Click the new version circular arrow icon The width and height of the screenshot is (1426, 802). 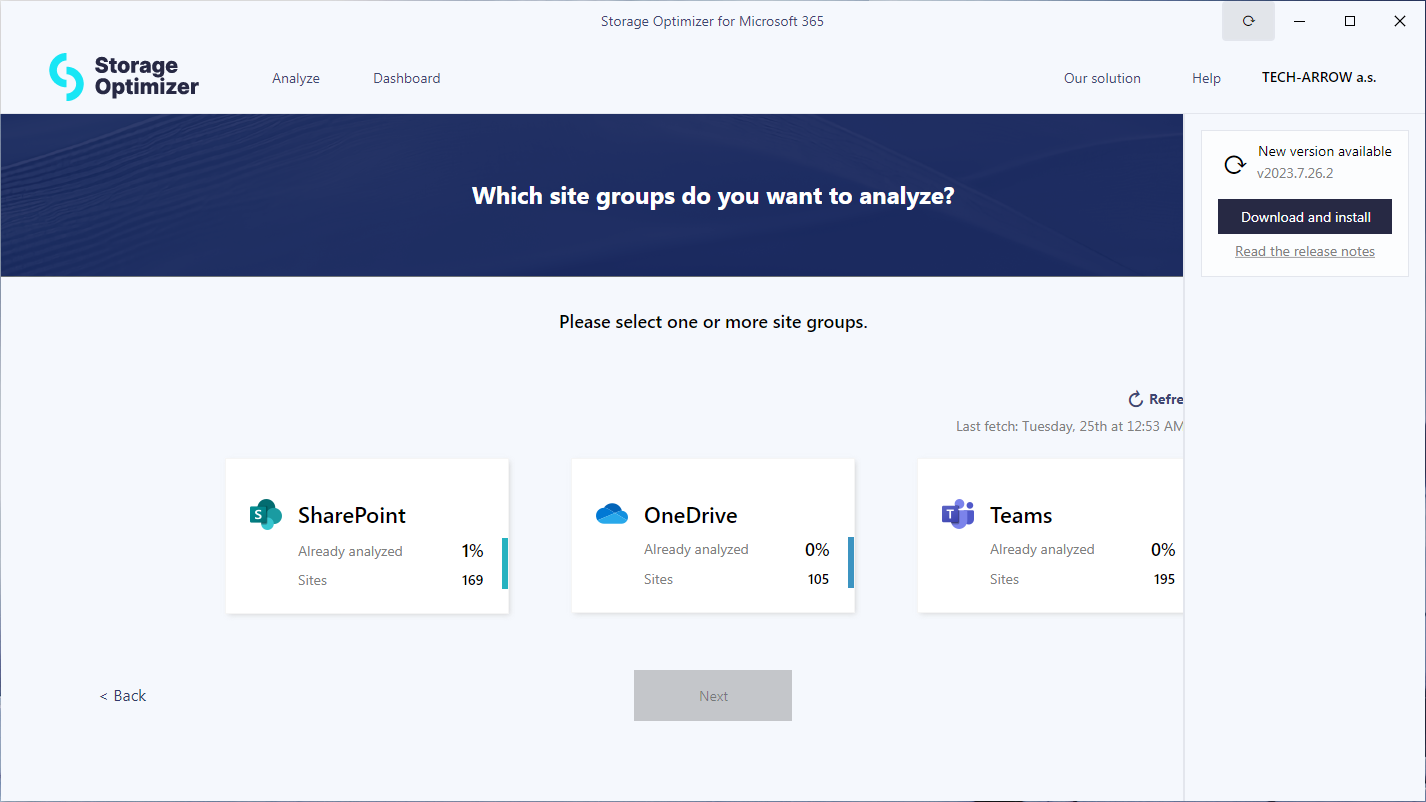(1235, 164)
